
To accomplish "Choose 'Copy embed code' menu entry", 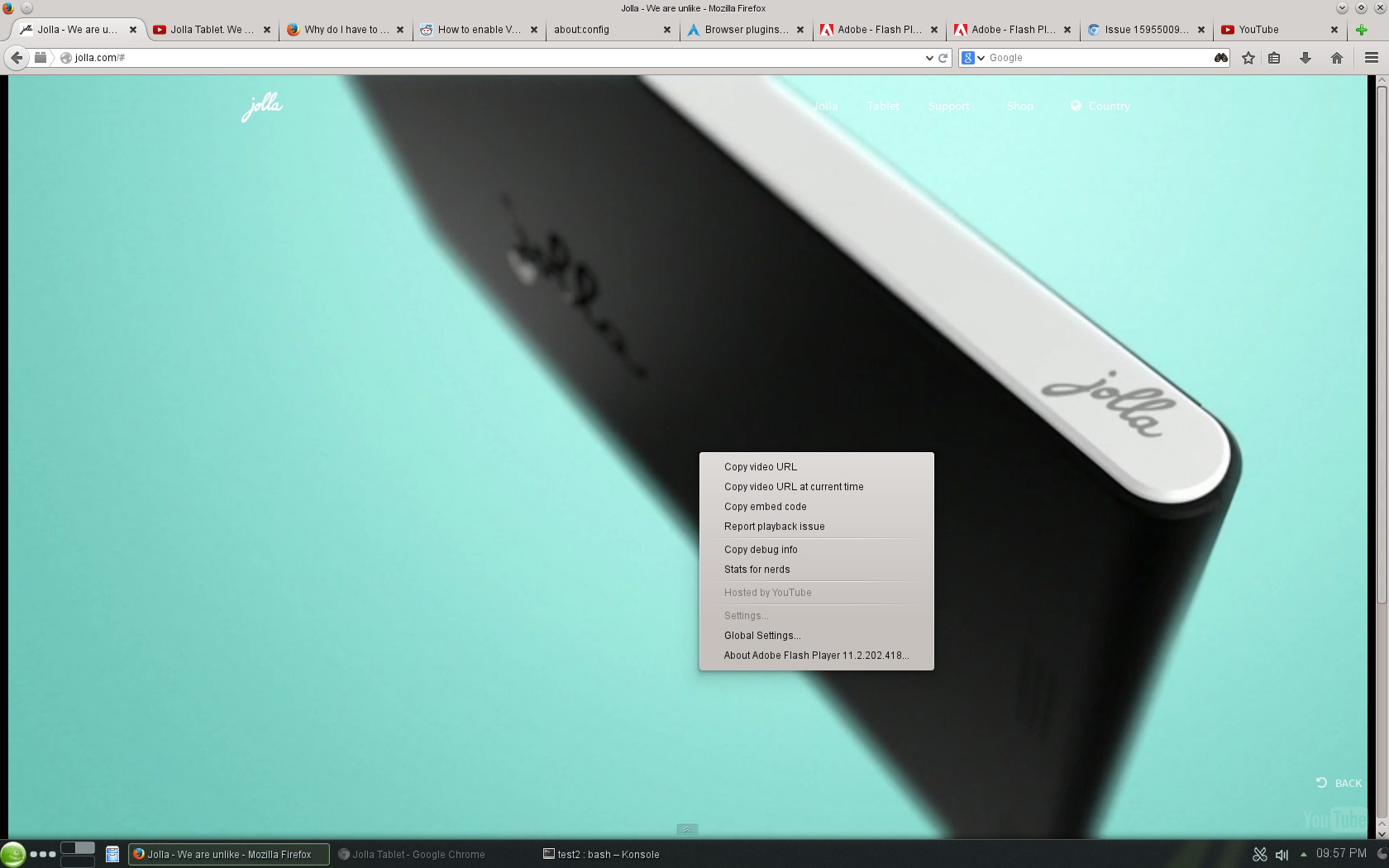I will pyautogui.click(x=817, y=507).
